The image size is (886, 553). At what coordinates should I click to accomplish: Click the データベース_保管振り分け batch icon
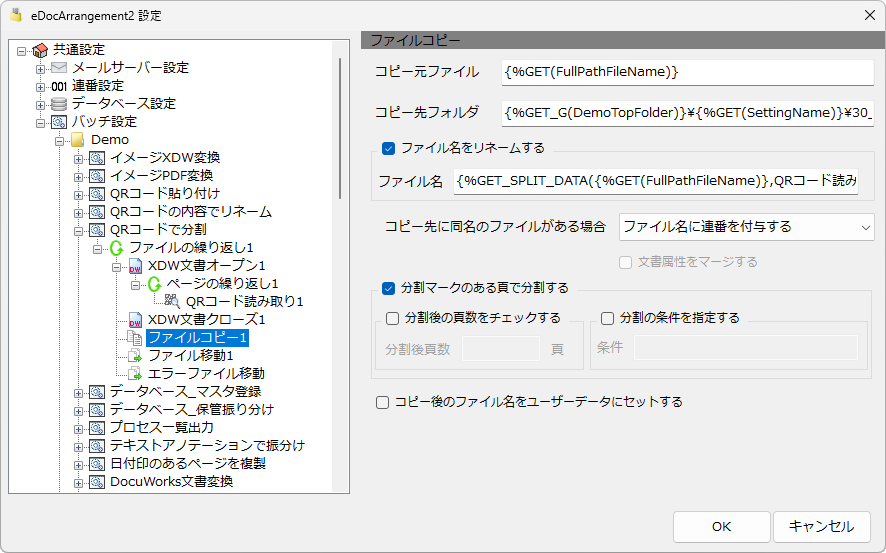(x=97, y=410)
